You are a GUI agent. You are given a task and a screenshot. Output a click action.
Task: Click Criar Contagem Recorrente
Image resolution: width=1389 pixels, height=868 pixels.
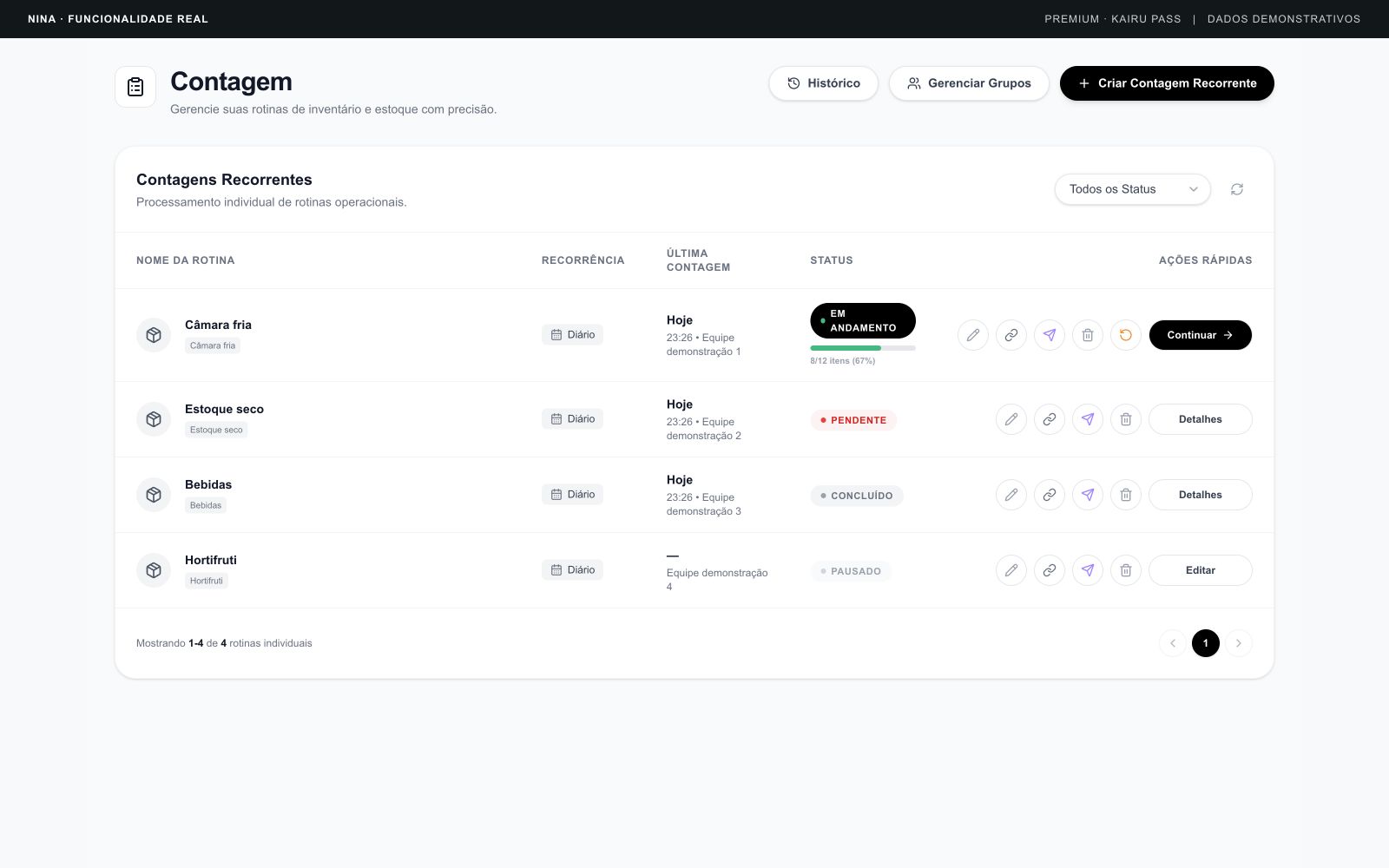point(1167,83)
